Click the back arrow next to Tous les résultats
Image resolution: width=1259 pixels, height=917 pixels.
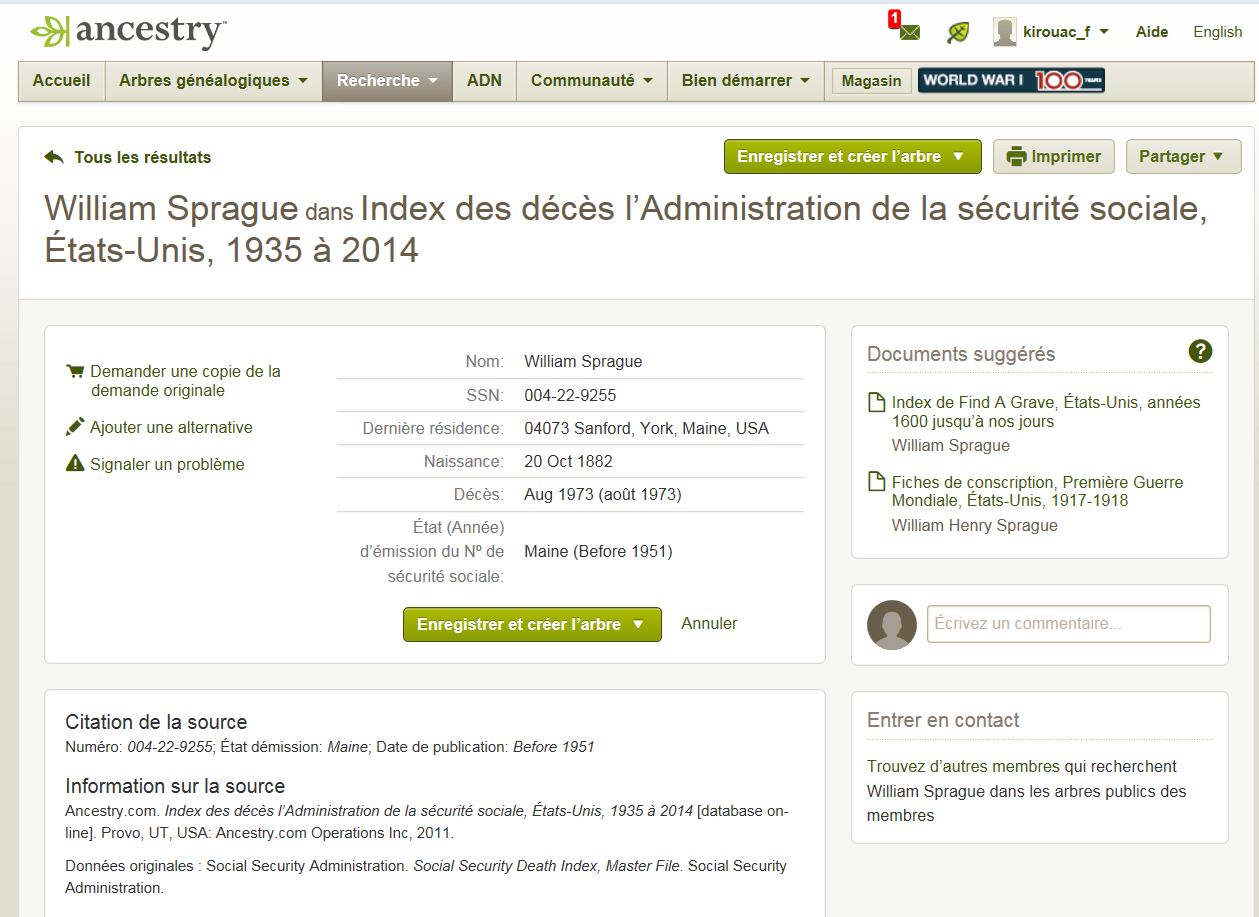pyautogui.click(x=54, y=157)
